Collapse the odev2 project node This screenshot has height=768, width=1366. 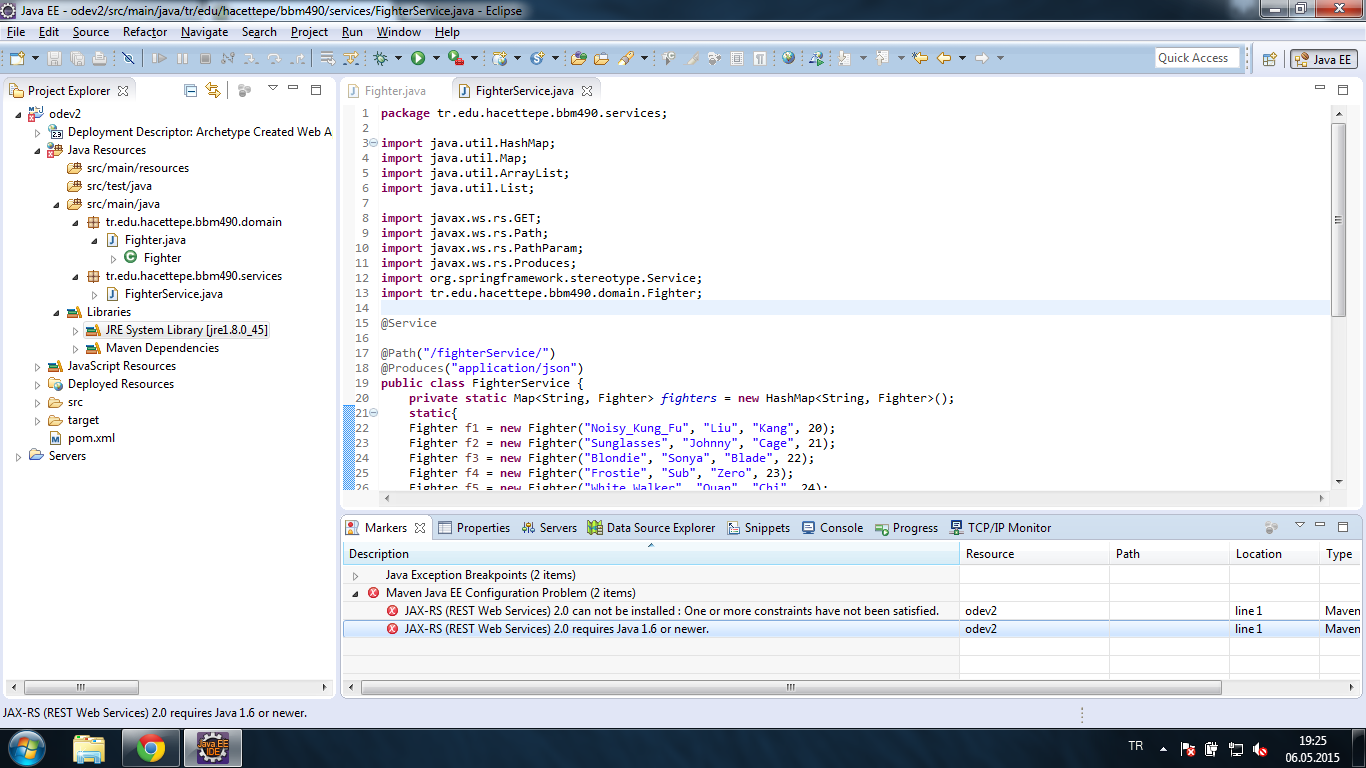18,114
